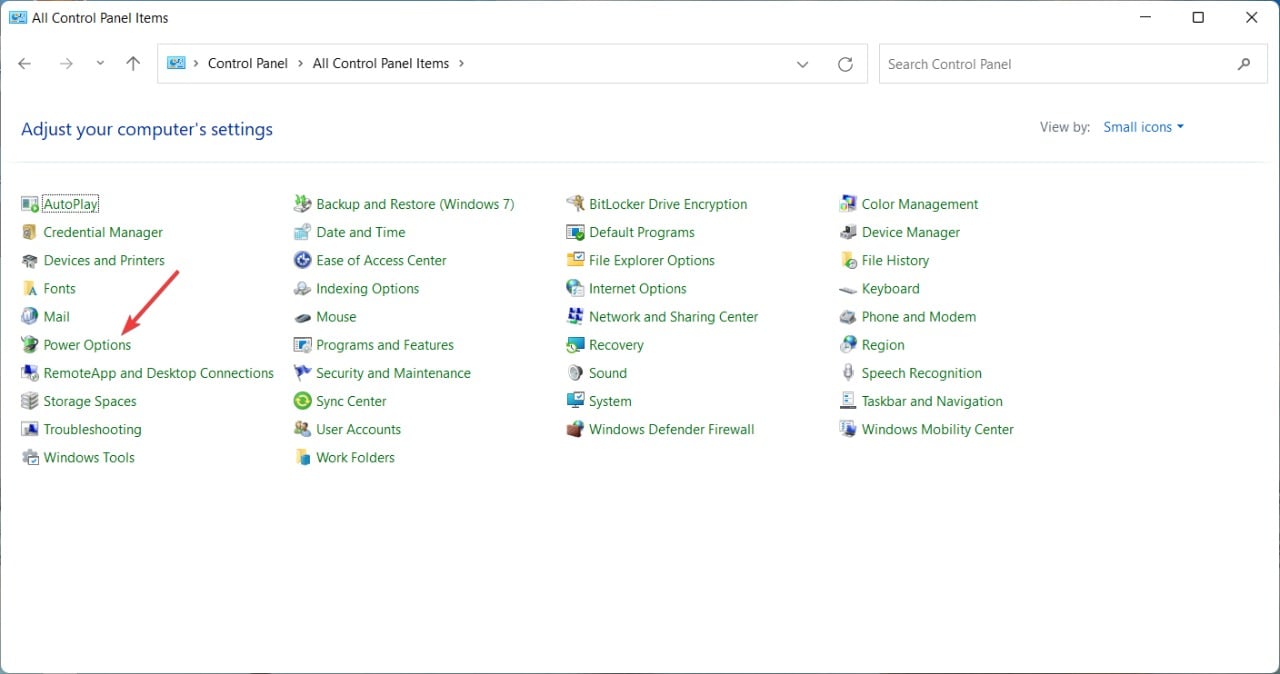Open File Explorer Options link
This screenshot has width=1280, height=674.
pos(652,260)
